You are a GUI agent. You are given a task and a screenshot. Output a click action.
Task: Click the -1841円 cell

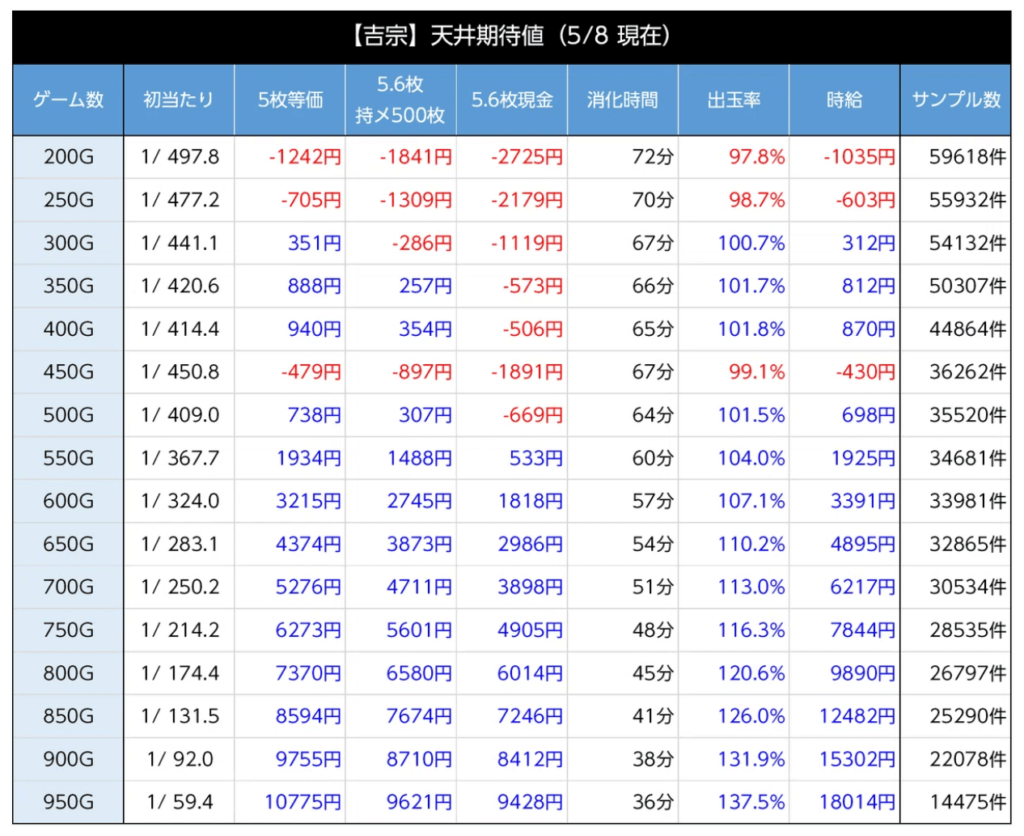pyautogui.click(x=416, y=157)
